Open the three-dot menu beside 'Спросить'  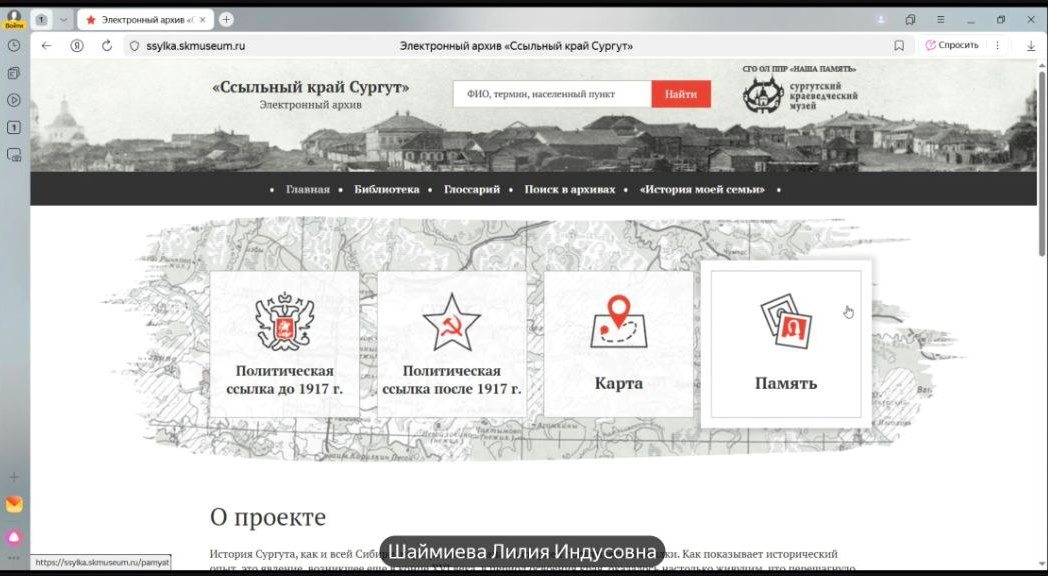pos(997,46)
